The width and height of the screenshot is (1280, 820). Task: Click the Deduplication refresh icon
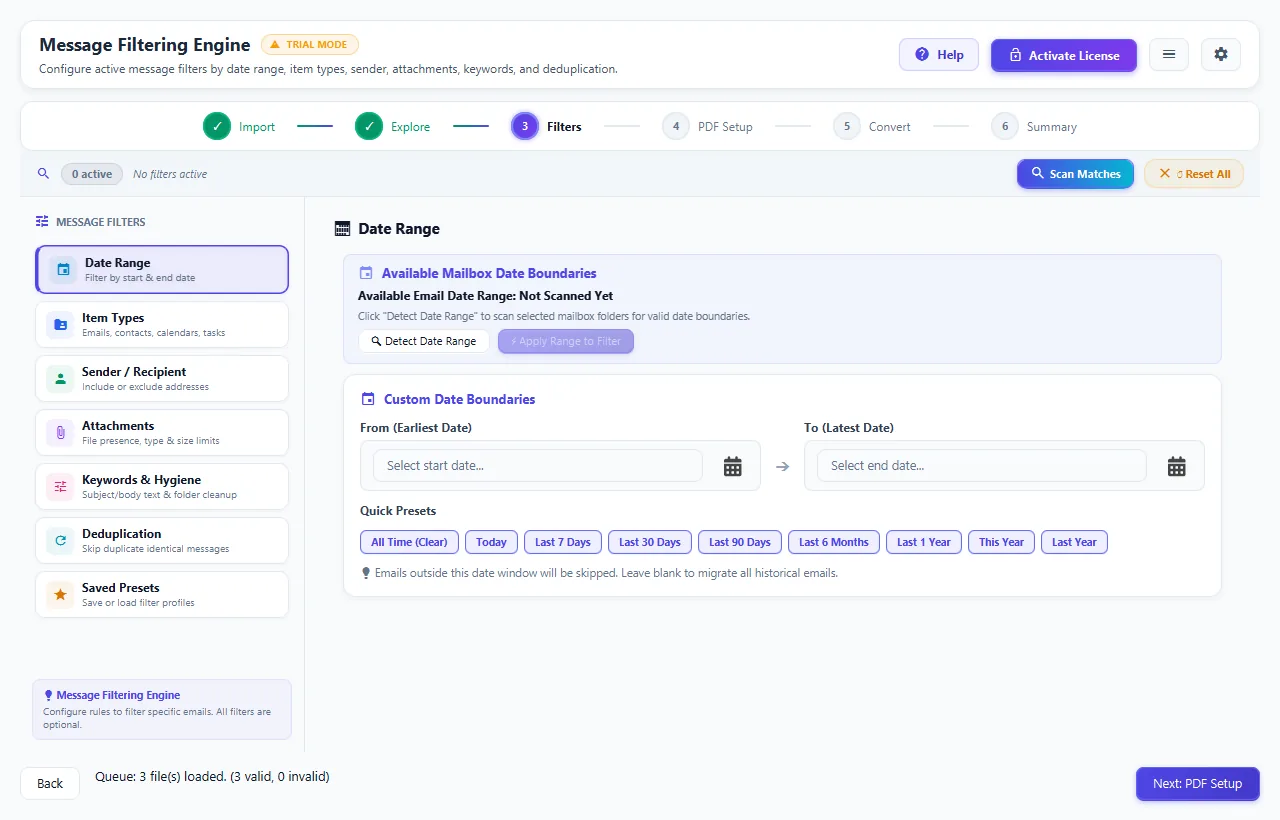(60, 540)
